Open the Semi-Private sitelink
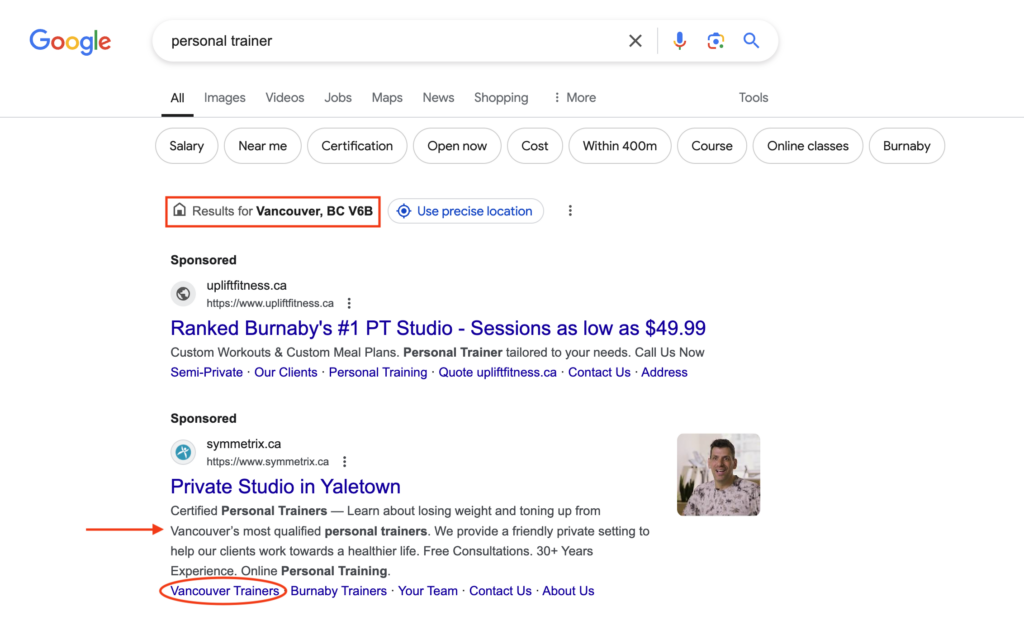 (x=206, y=372)
